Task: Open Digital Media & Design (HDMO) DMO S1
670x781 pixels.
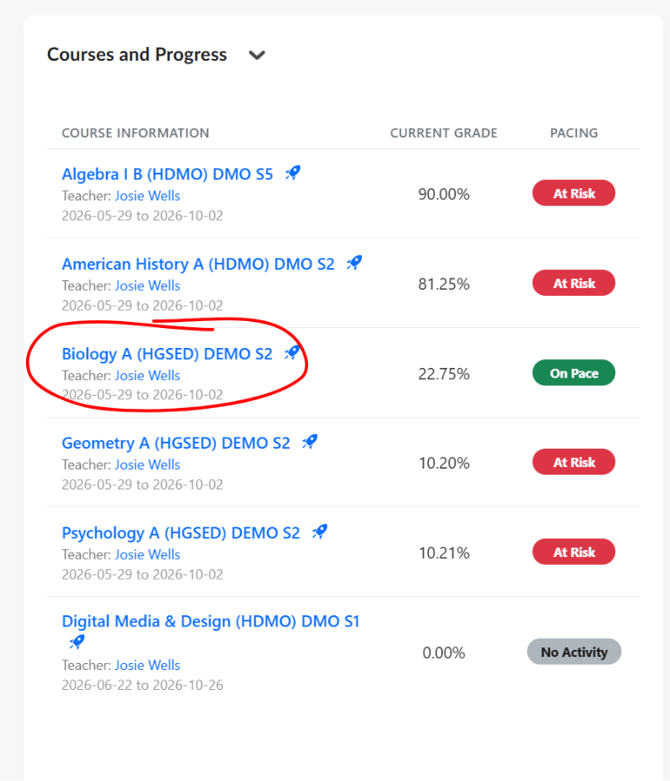Action: [x=211, y=622]
